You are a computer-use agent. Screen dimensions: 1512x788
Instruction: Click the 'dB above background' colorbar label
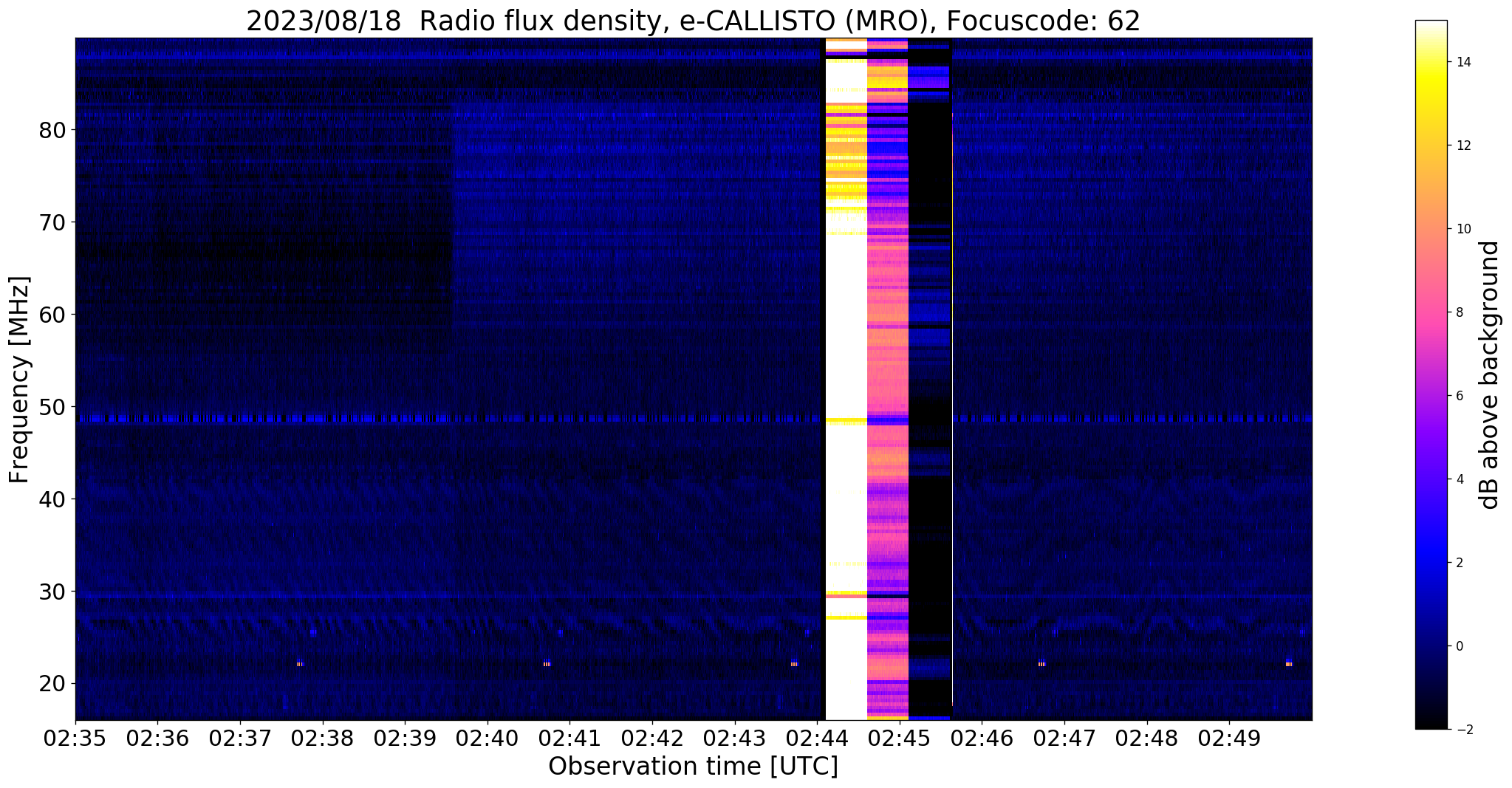[x=1491, y=375]
